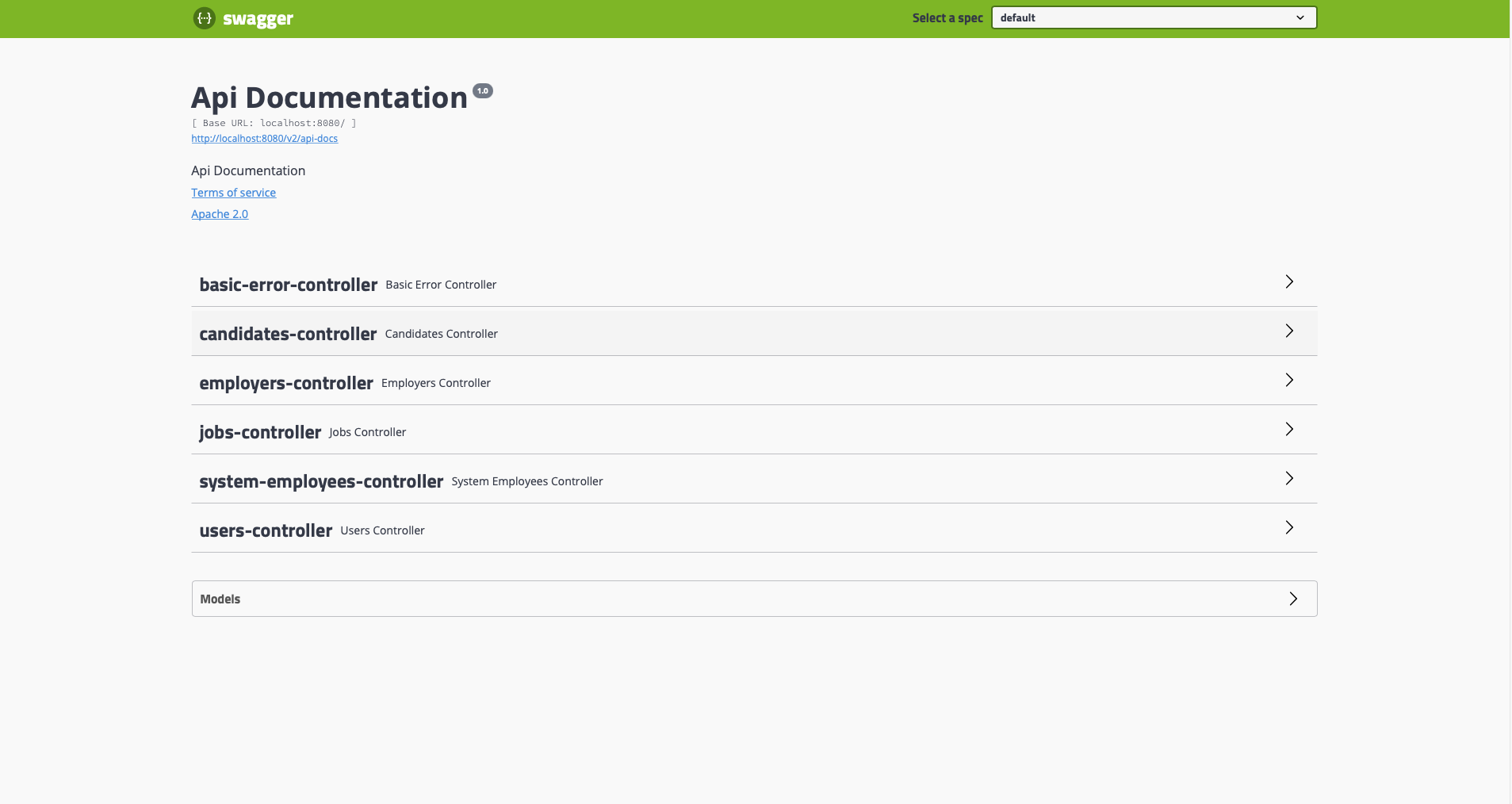Click the chevron beside employers-controller
Screen dimensions: 1512x804
[x=1288, y=381]
